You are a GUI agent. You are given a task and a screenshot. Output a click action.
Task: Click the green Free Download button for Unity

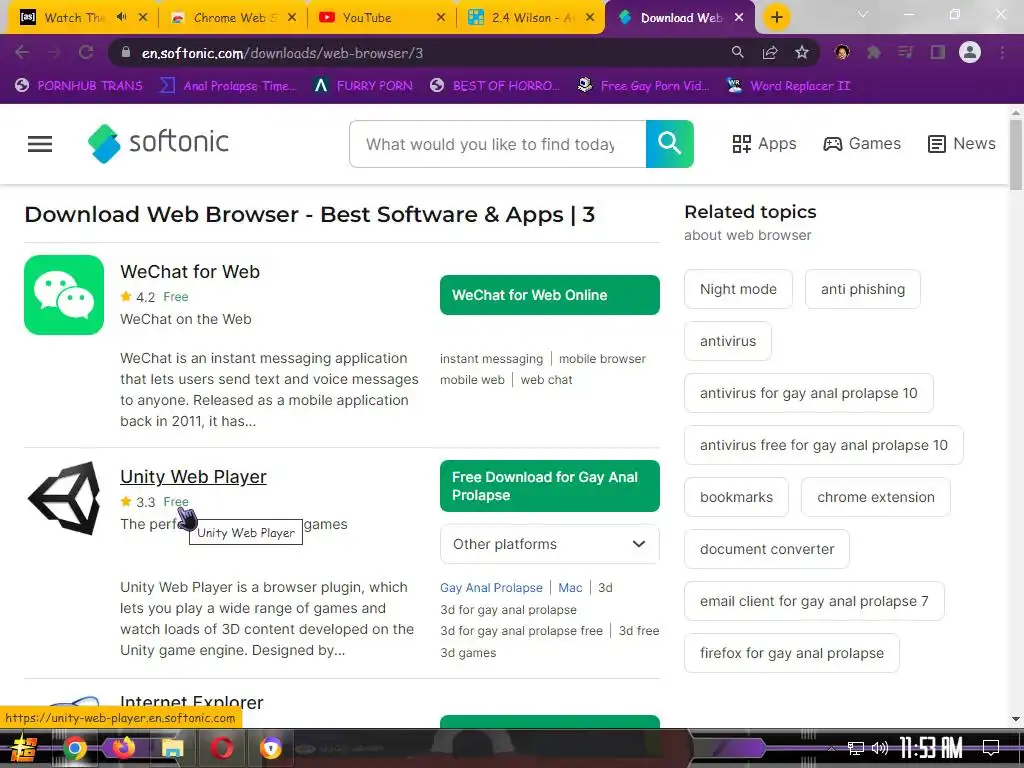(x=550, y=486)
